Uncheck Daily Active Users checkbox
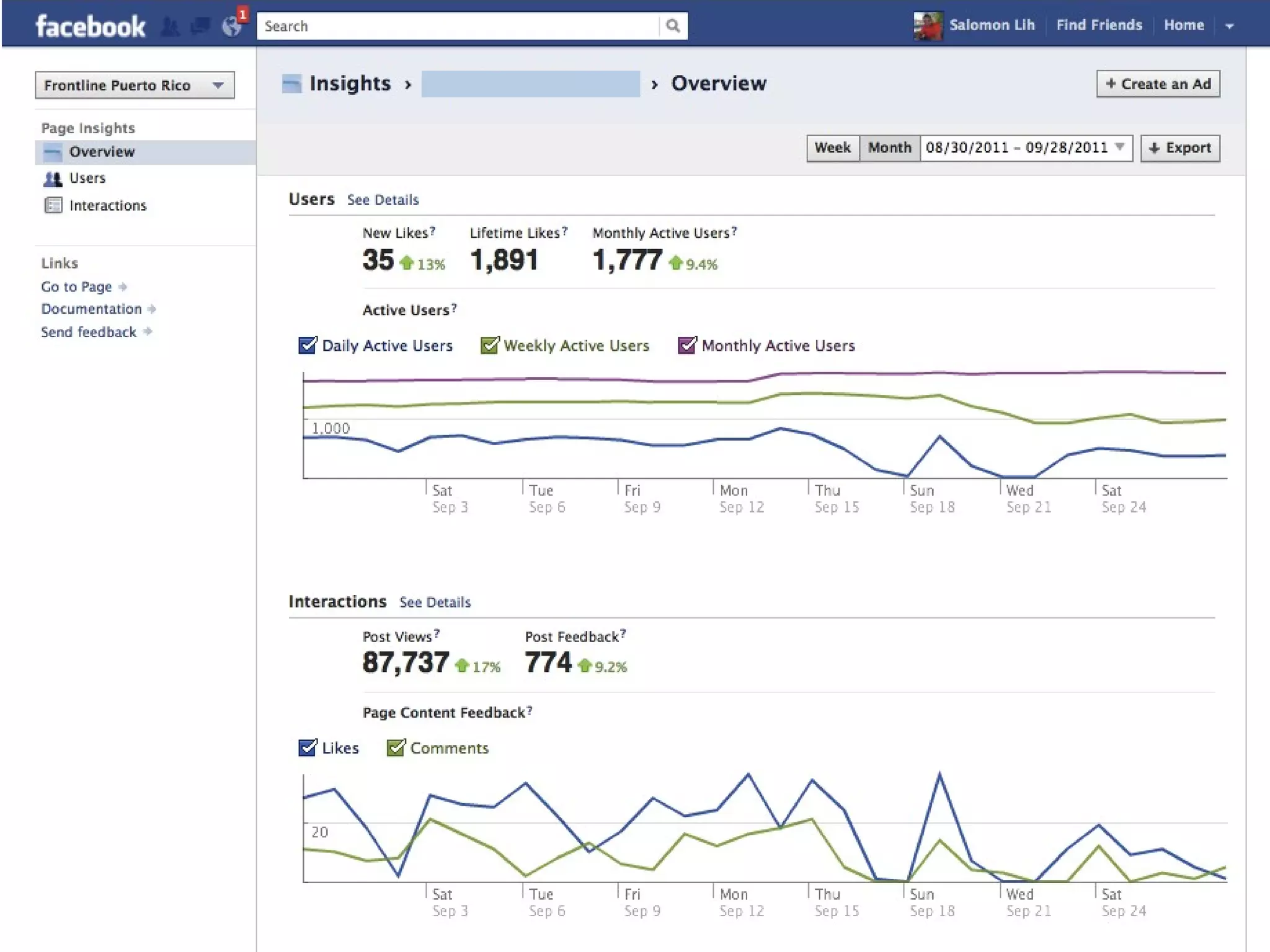This screenshot has height=952, width=1270. [x=308, y=345]
